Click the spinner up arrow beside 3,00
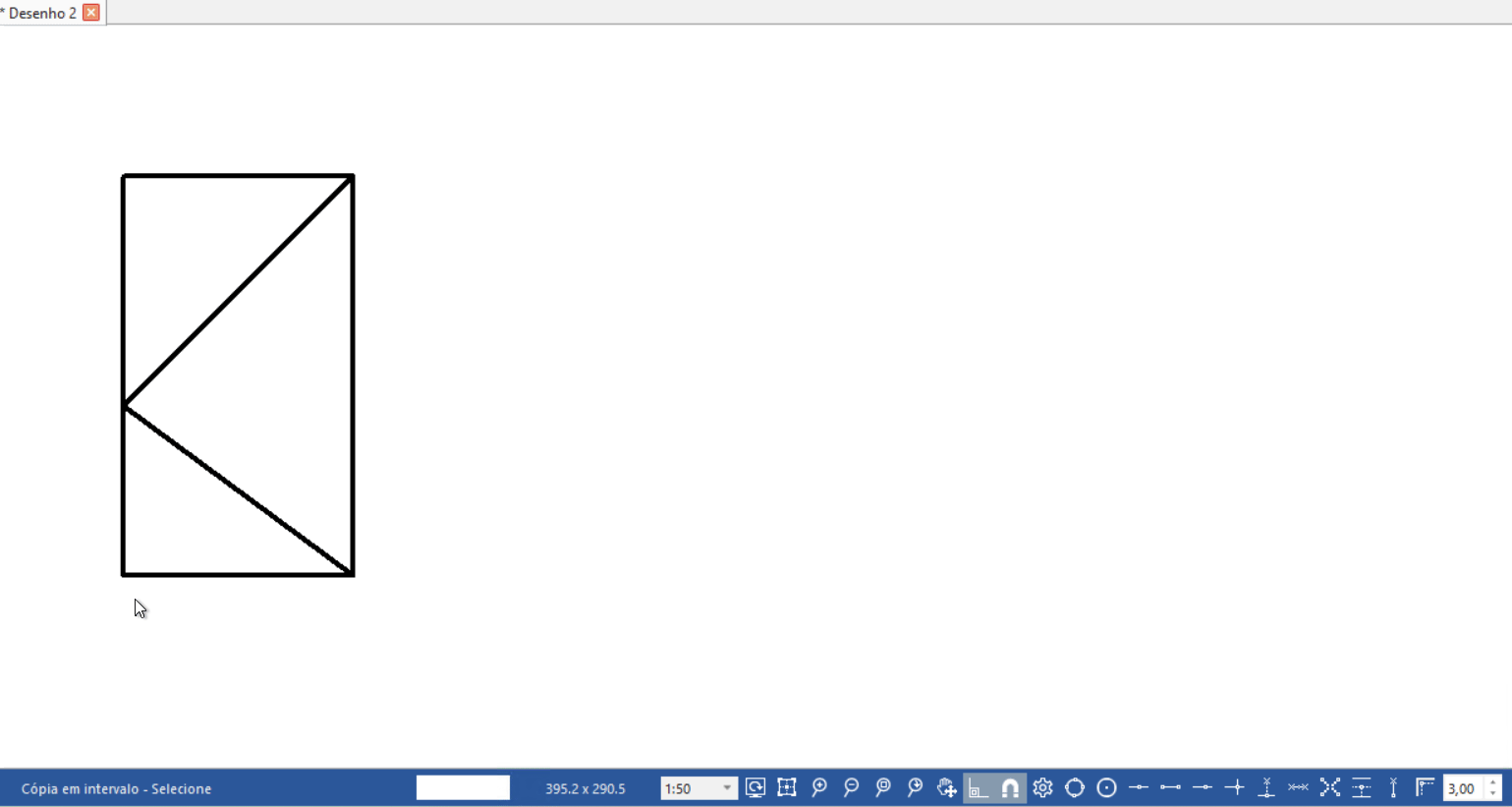Viewport: 1512px width, 807px height. point(1493,782)
